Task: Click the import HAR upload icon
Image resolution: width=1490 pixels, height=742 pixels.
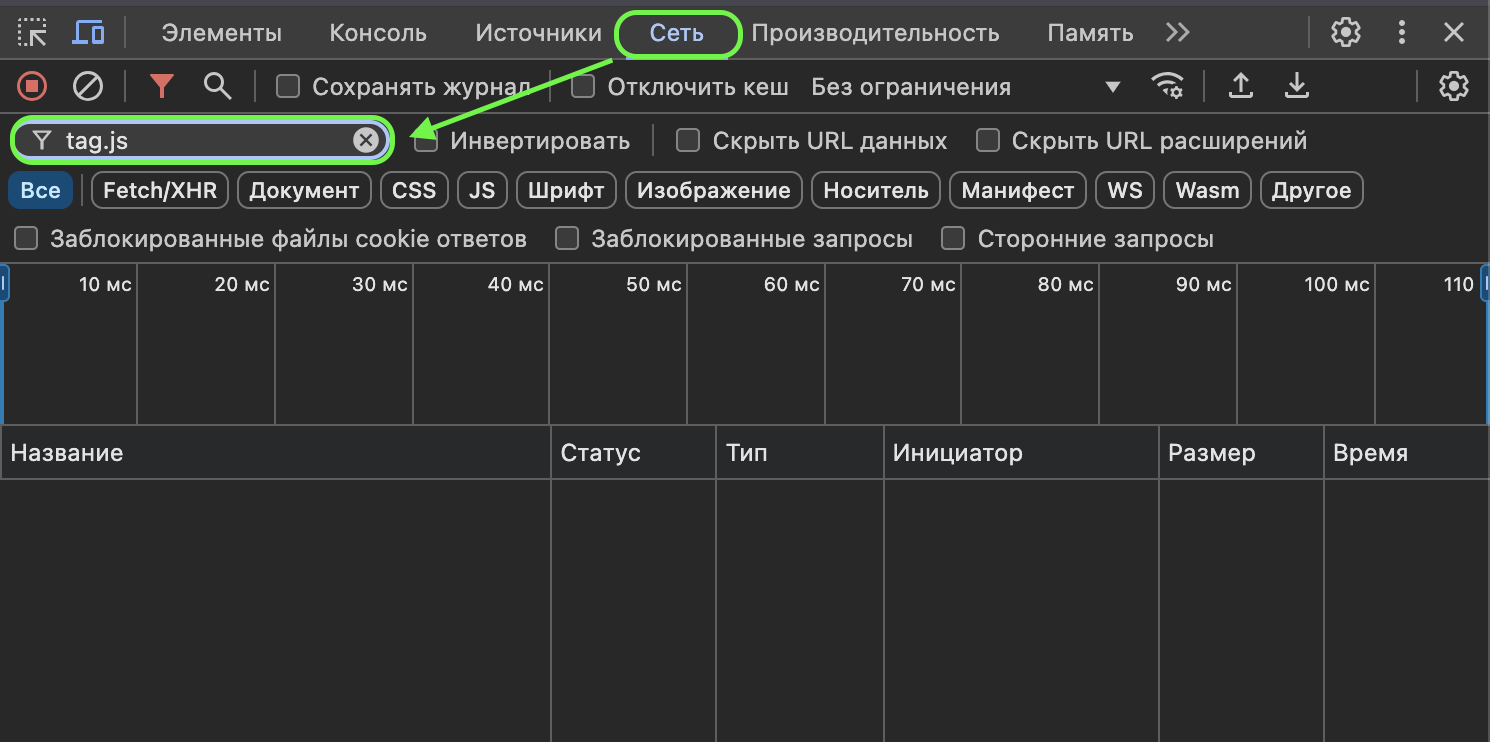Action: 1240,87
